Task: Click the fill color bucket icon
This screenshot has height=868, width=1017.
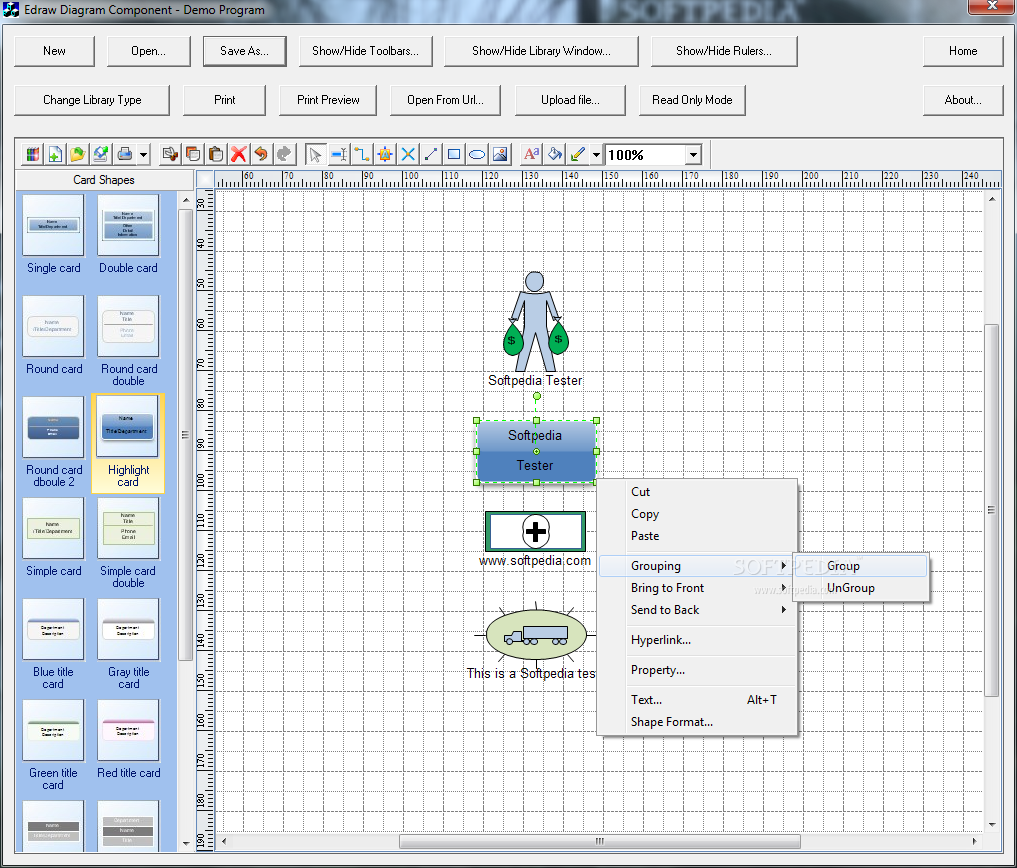Action: (x=555, y=154)
